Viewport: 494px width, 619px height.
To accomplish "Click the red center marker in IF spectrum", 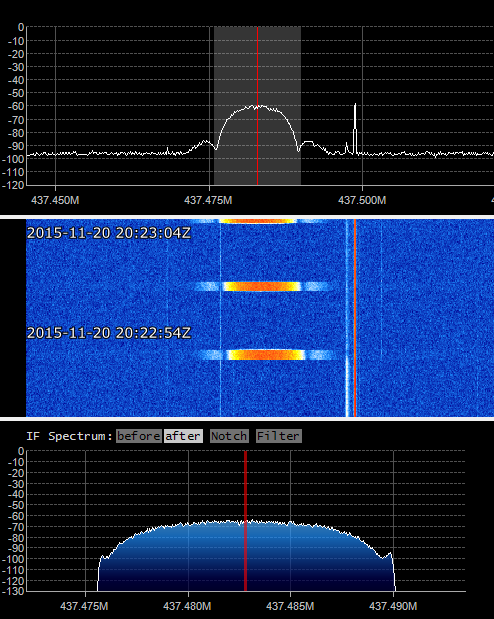I will [x=245, y=521].
